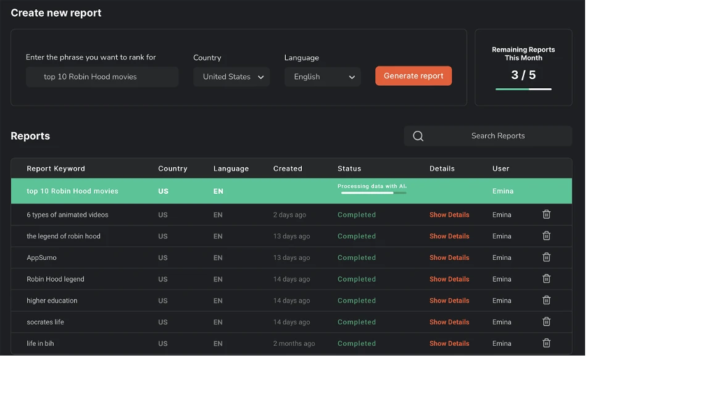
Task: Select the highlighted 'top 10 Robin Hood movies' row
Action: tap(291, 191)
